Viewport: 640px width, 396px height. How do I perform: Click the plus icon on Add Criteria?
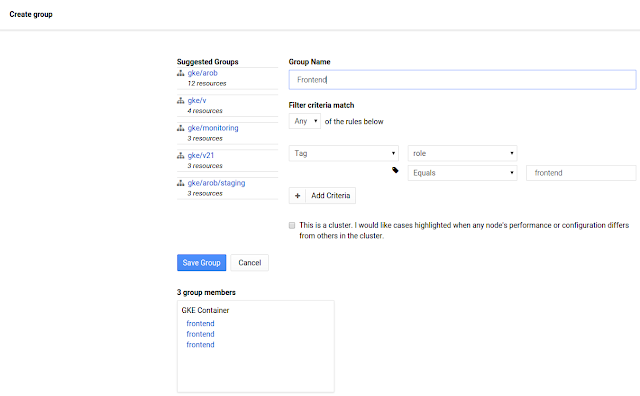[298, 196]
